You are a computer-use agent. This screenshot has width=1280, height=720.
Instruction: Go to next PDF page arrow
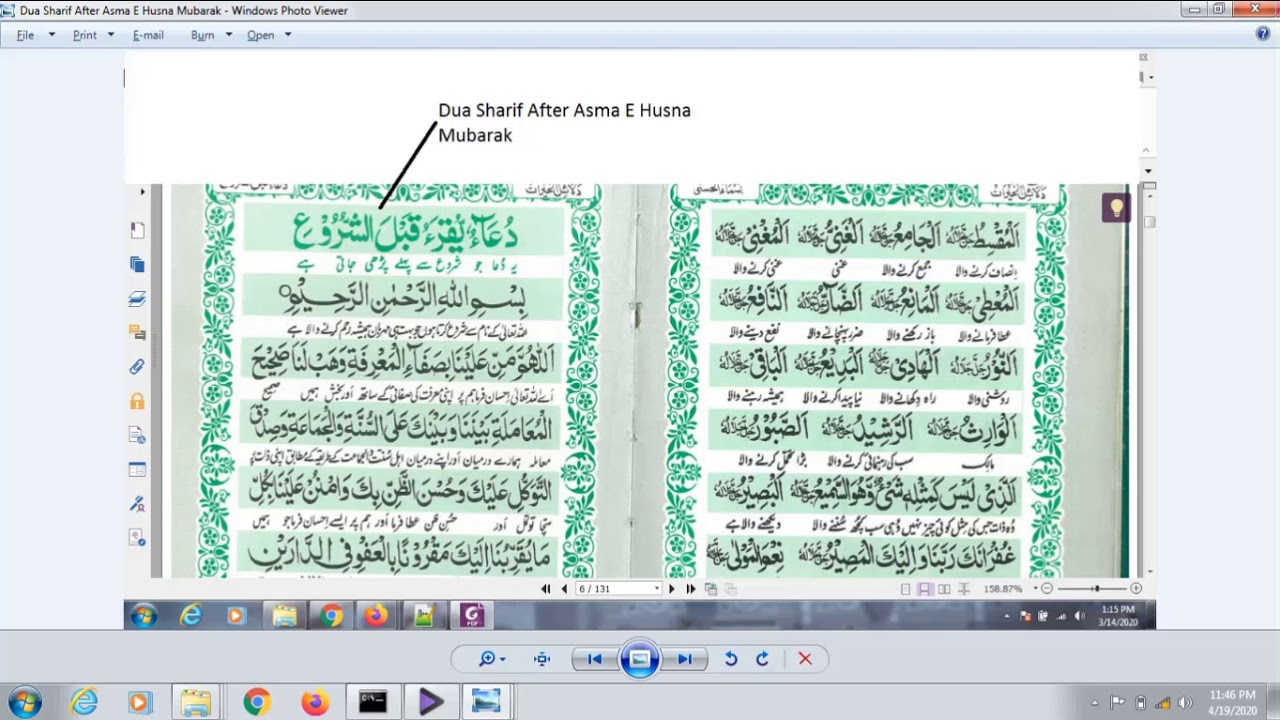tap(672, 589)
